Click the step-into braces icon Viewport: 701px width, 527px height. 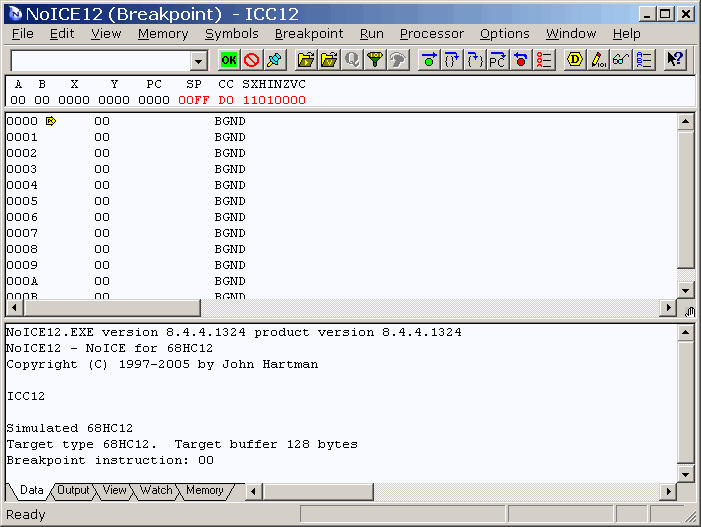pyautogui.click(x=475, y=60)
